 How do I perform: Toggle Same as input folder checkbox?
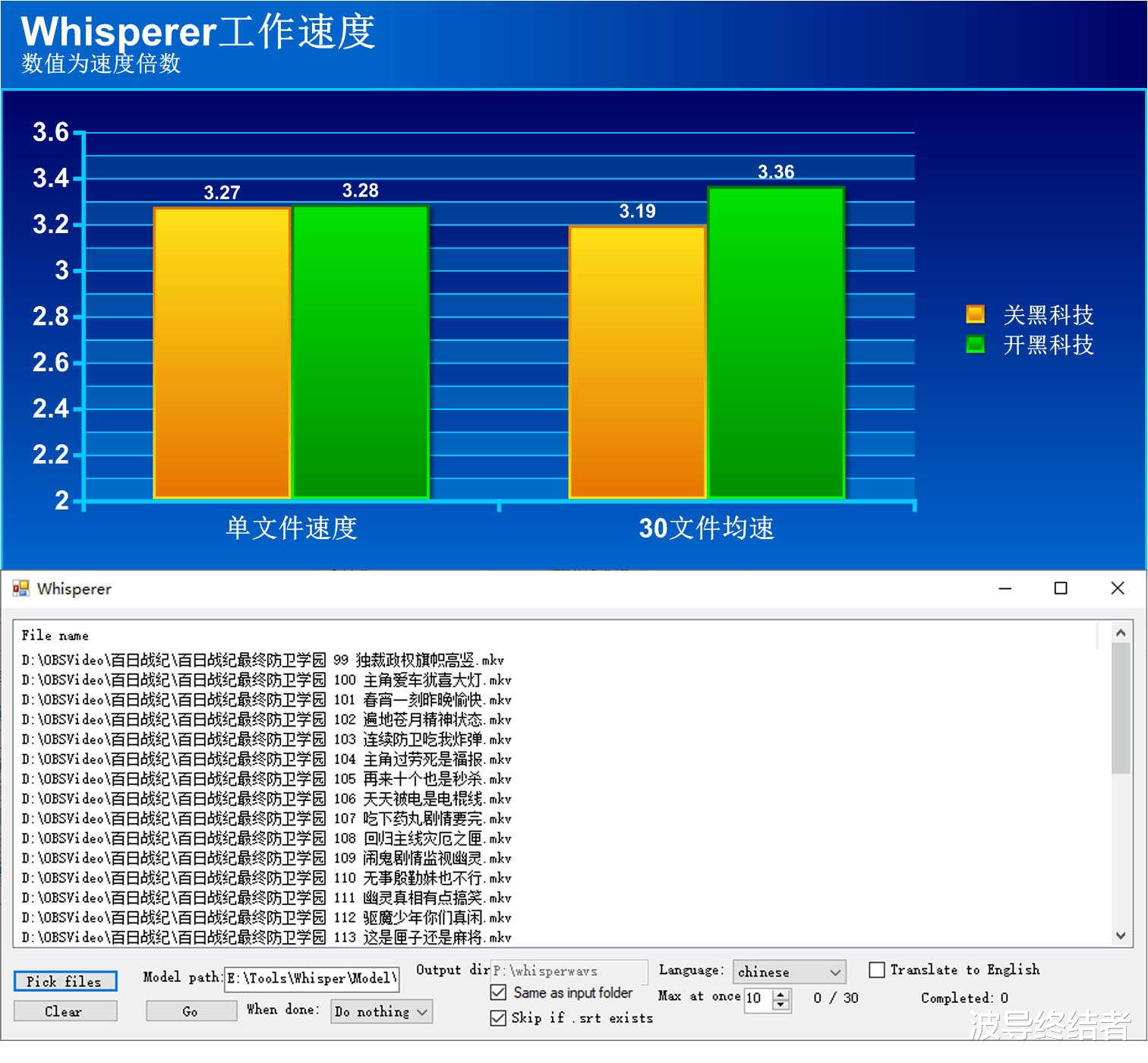click(498, 992)
